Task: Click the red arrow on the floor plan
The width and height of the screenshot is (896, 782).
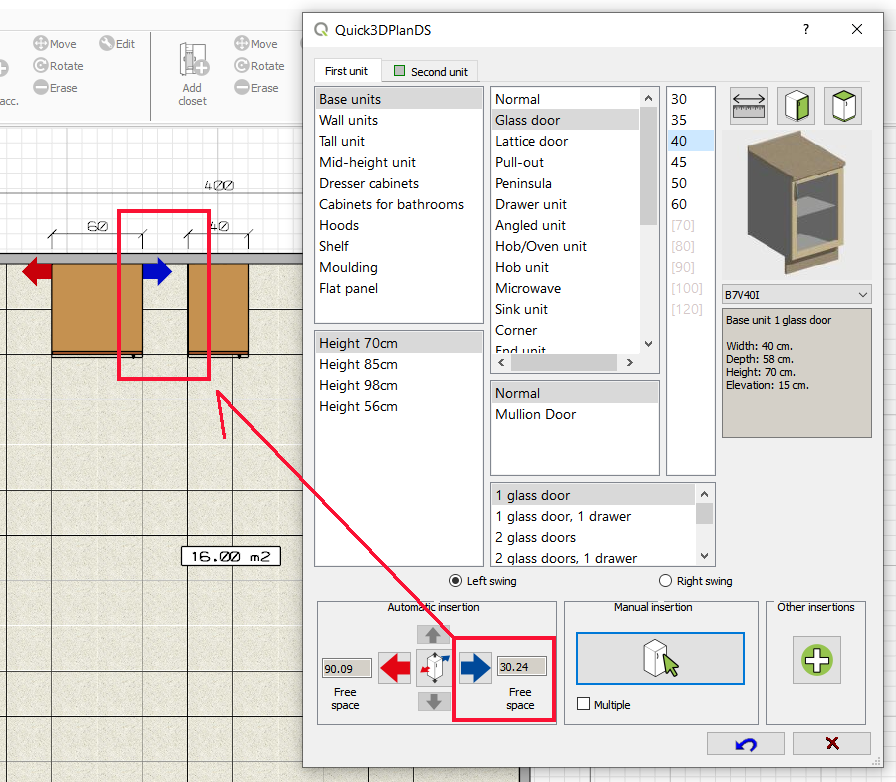Action: coord(37,271)
